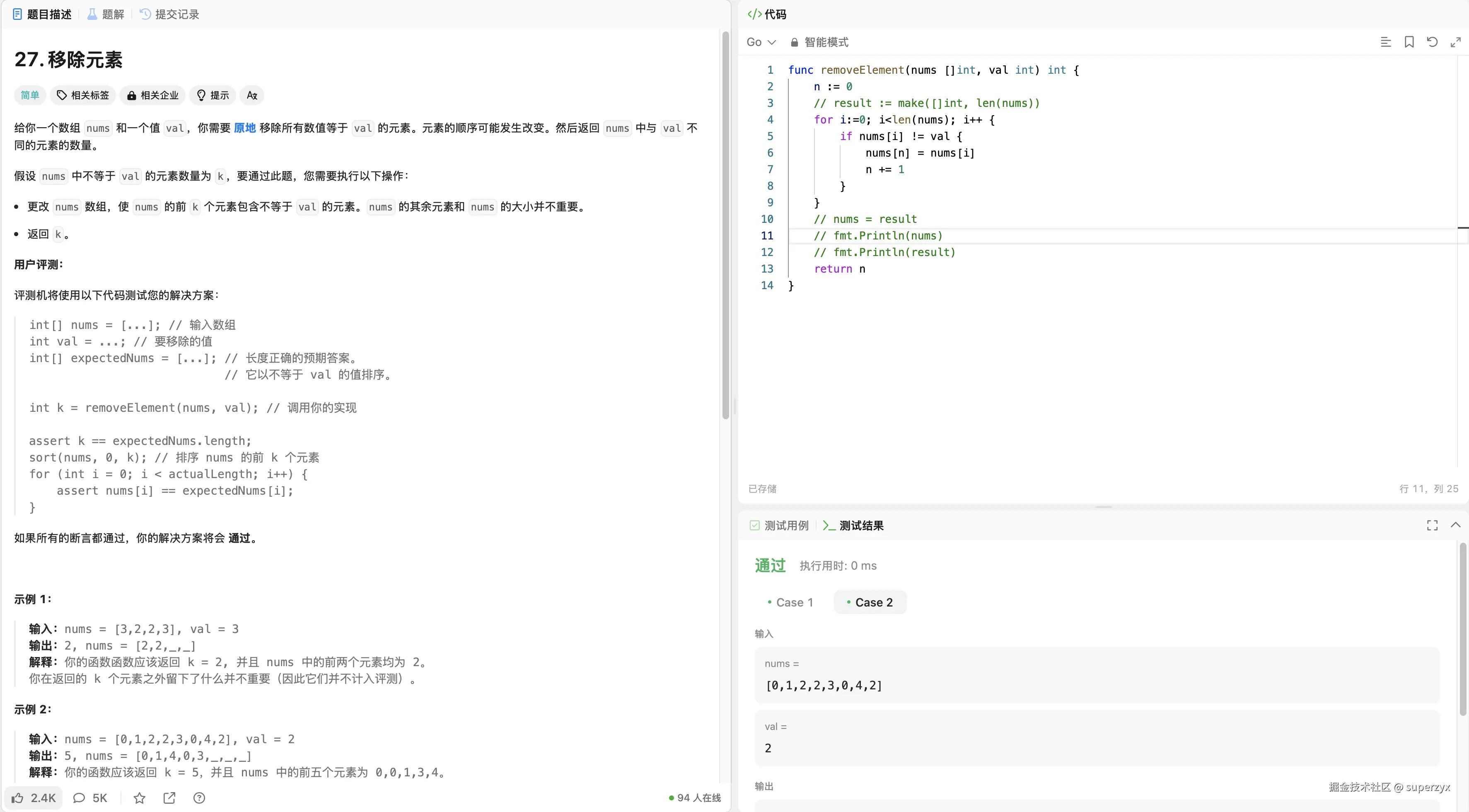Expand the 相关标签 related tags
This screenshot has width=1469, height=812.
pyautogui.click(x=83, y=95)
